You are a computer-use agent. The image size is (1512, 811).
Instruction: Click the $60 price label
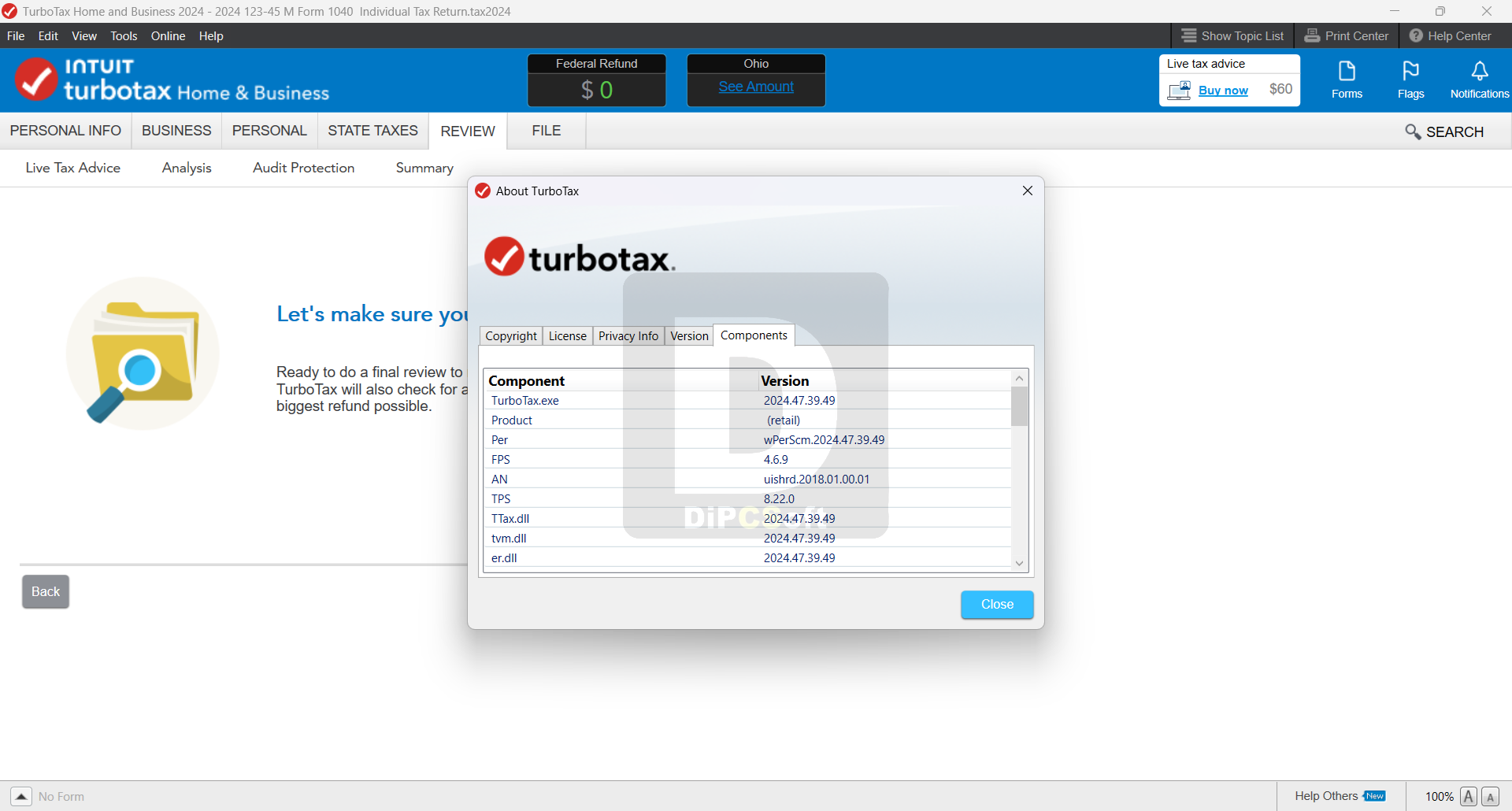(x=1280, y=89)
